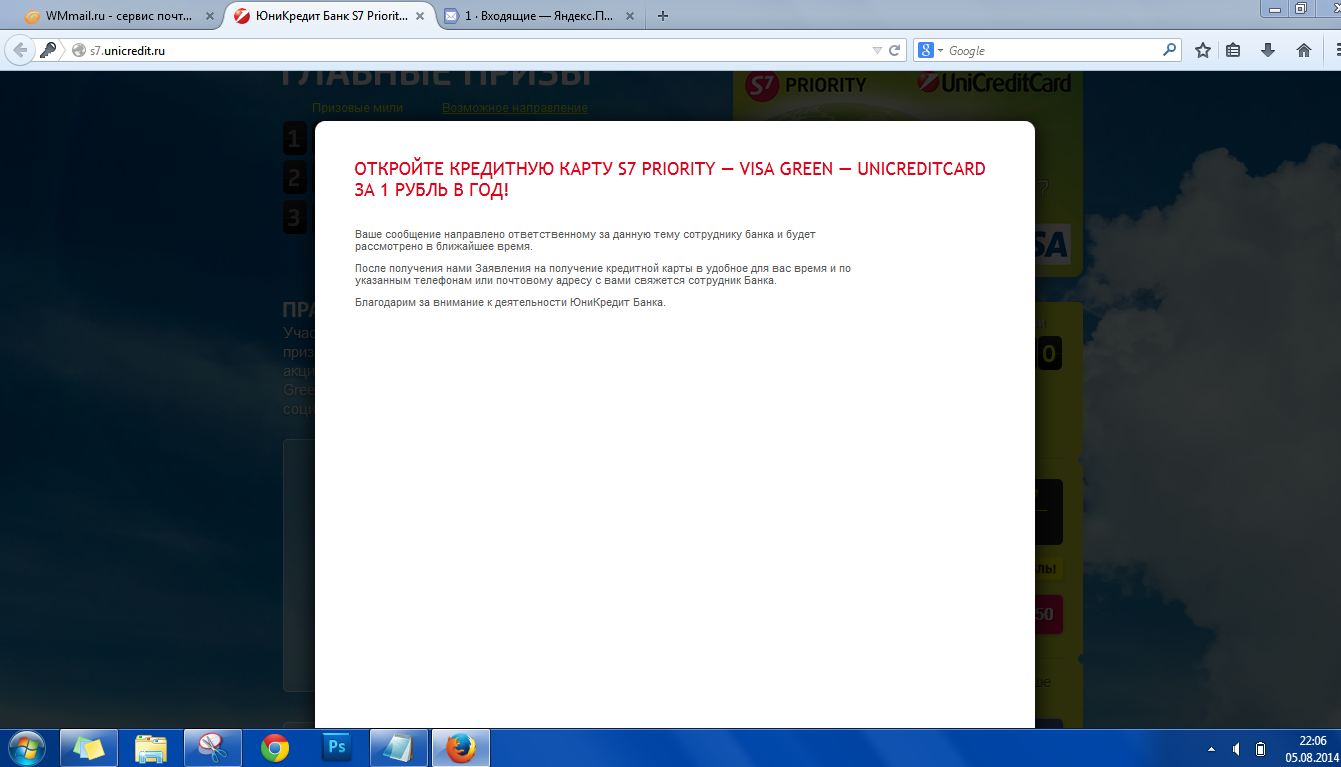Click the battery icon in system tray

1261,748
